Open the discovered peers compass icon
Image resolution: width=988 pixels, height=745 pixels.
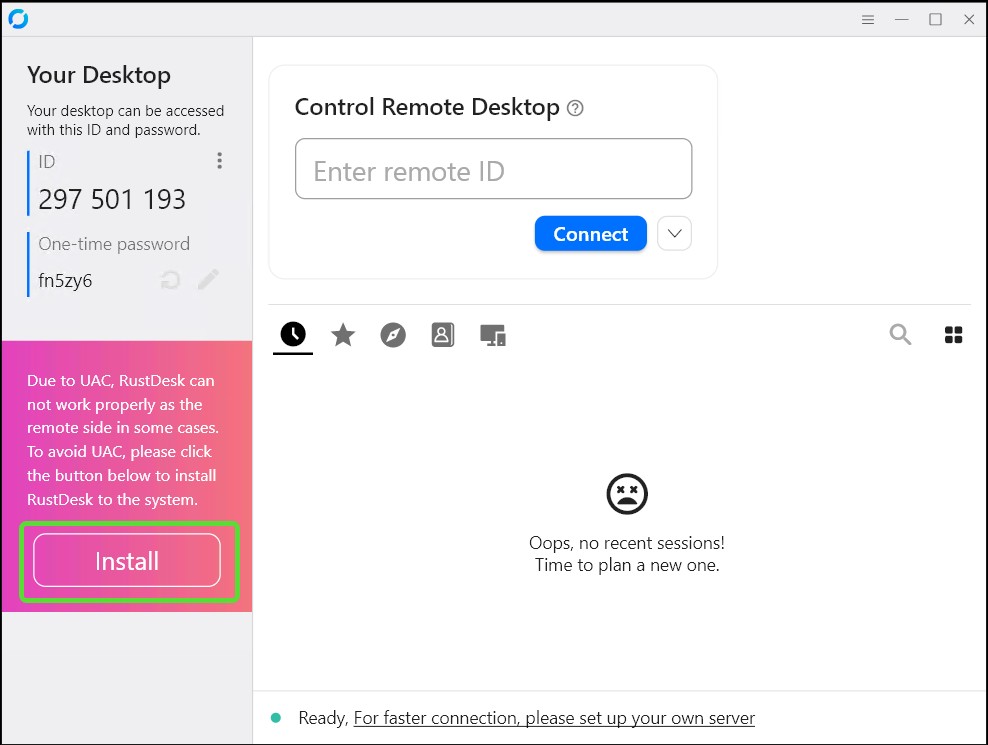point(393,335)
